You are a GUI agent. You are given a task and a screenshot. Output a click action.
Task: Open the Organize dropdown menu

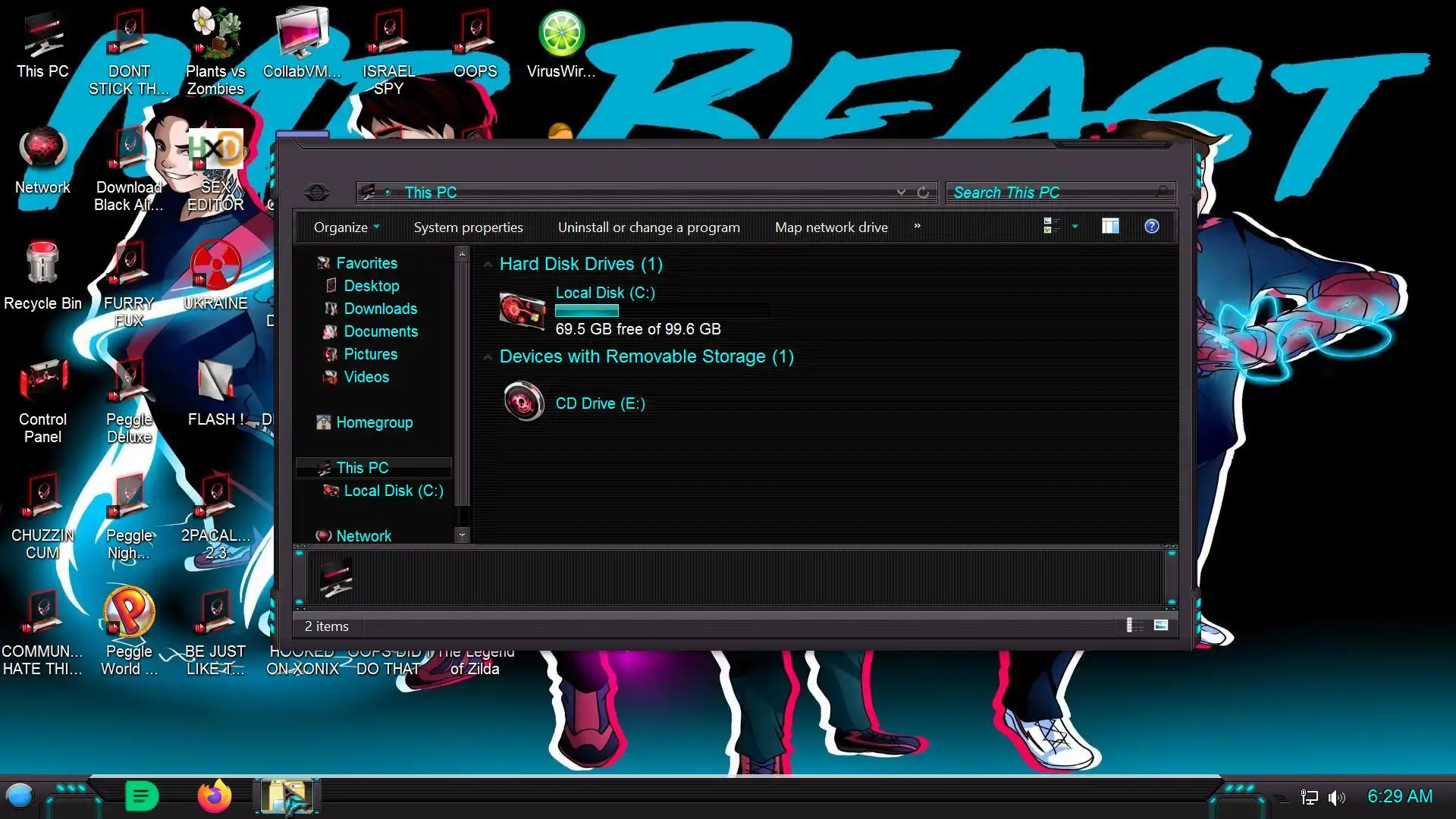(x=347, y=227)
